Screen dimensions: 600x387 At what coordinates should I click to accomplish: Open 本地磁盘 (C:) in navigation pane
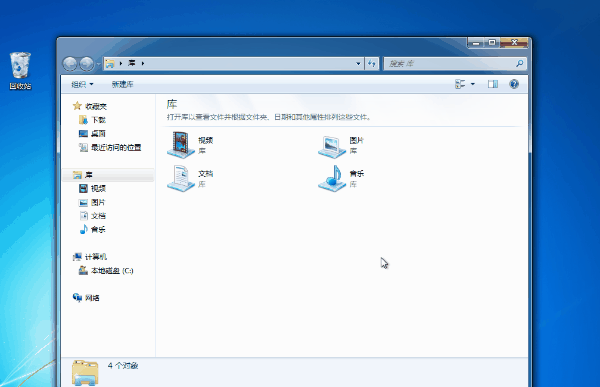(x=112, y=271)
